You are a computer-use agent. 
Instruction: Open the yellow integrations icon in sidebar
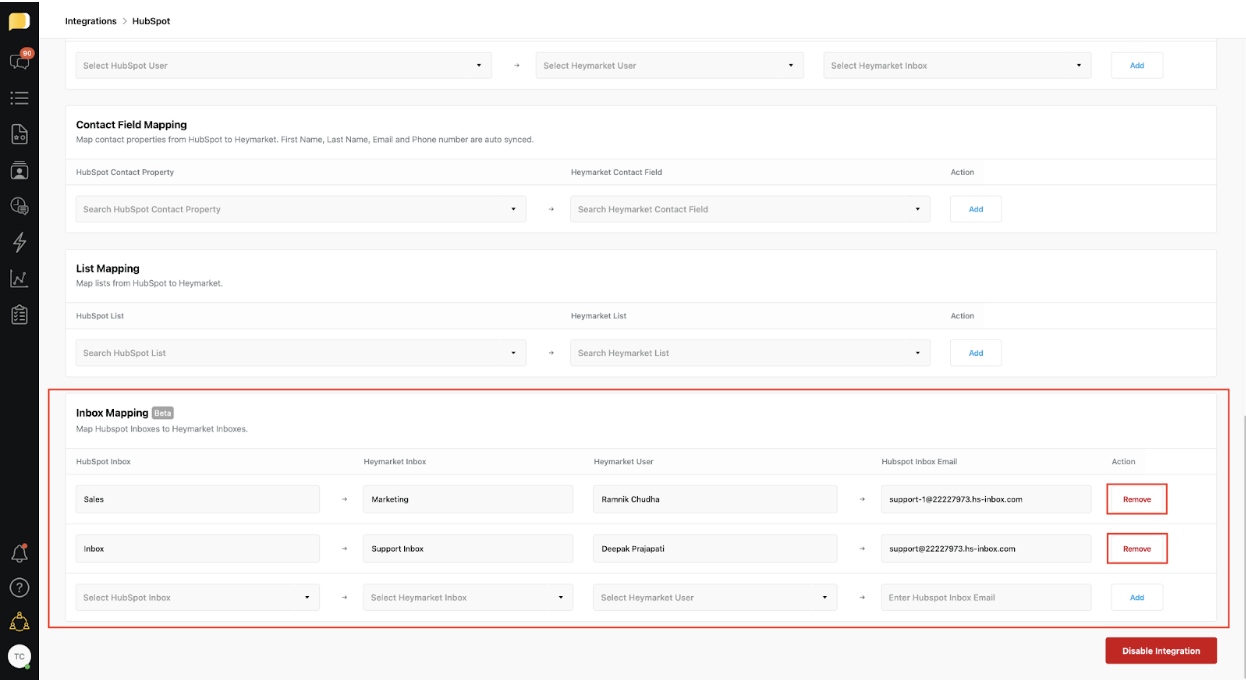point(19,622)
